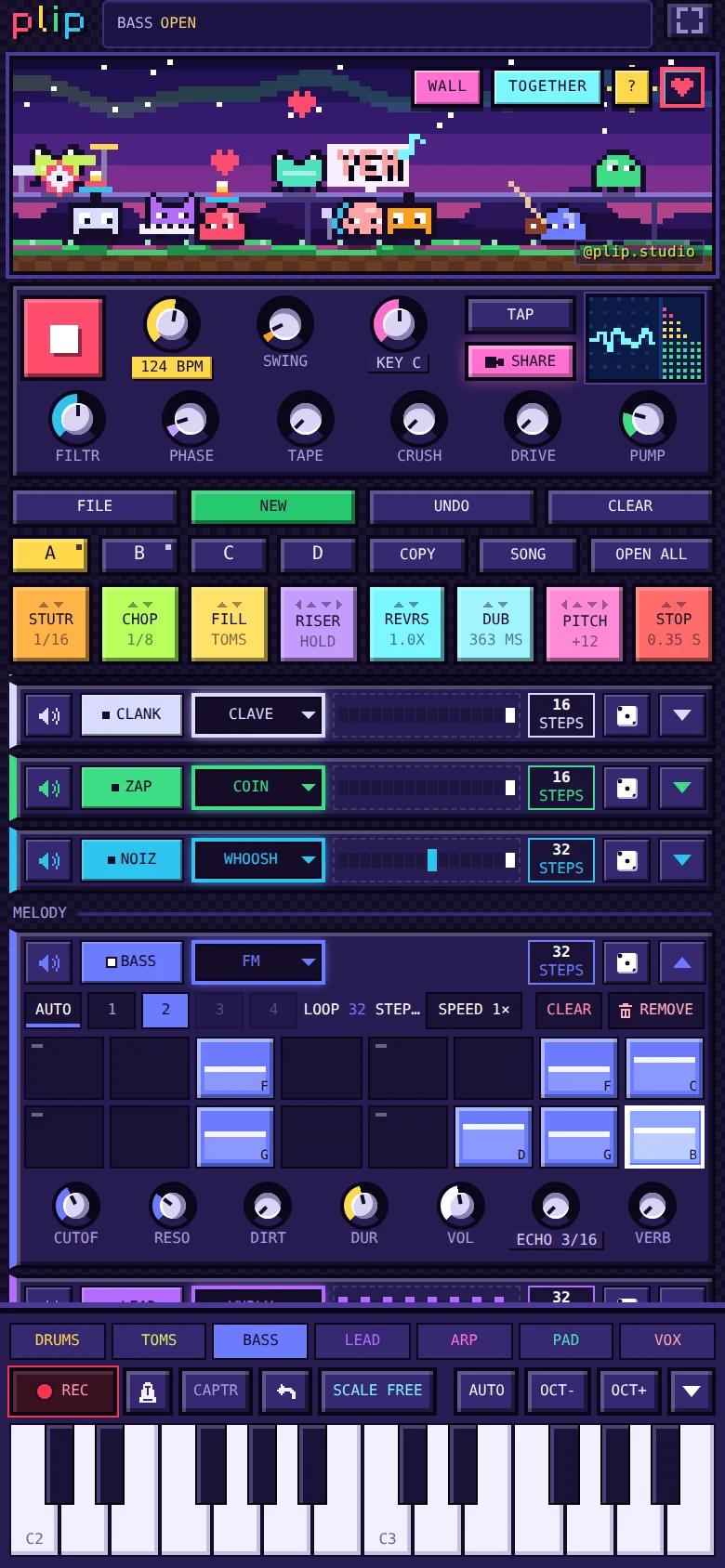The image size is (725, 1568).
Task: Toggle REC recording button
Action: pyautogui.click(x=63, y=1391)
